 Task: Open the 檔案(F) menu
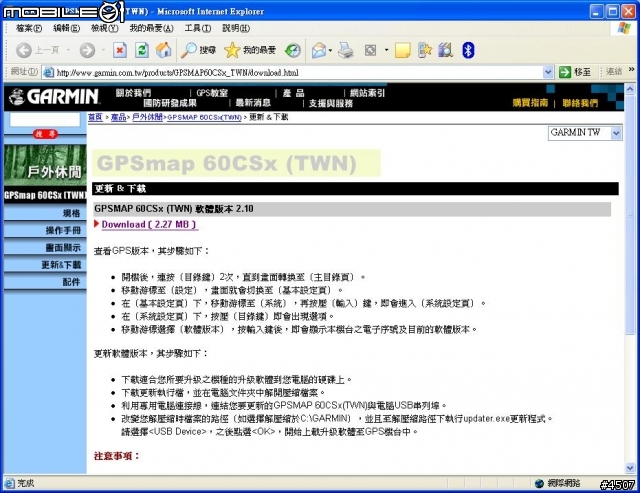click(29, 28)
